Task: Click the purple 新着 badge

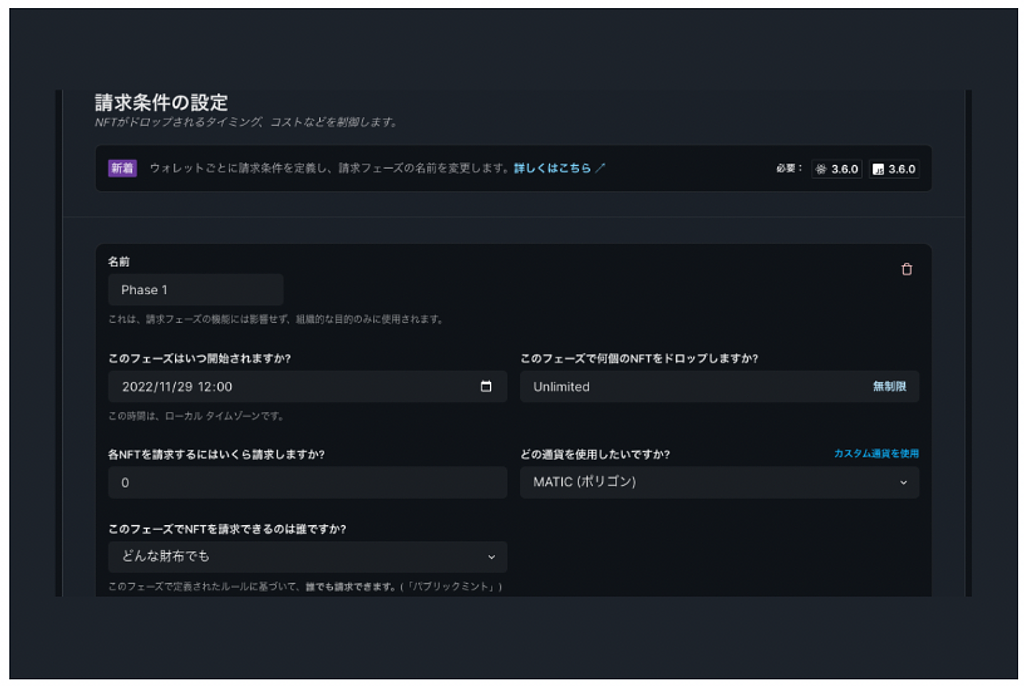Action: point(122,168)
